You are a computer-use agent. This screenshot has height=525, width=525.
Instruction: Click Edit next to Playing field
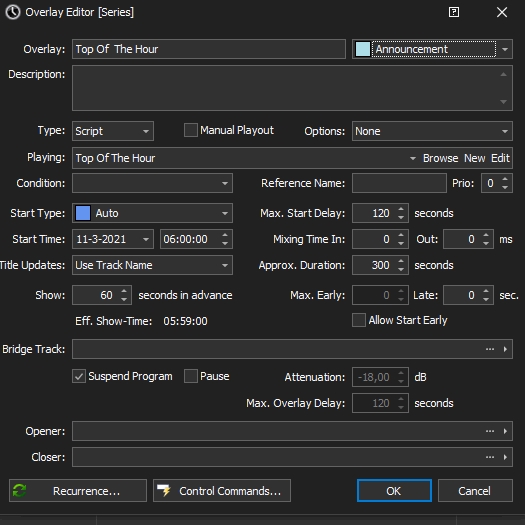coord(500,158)
